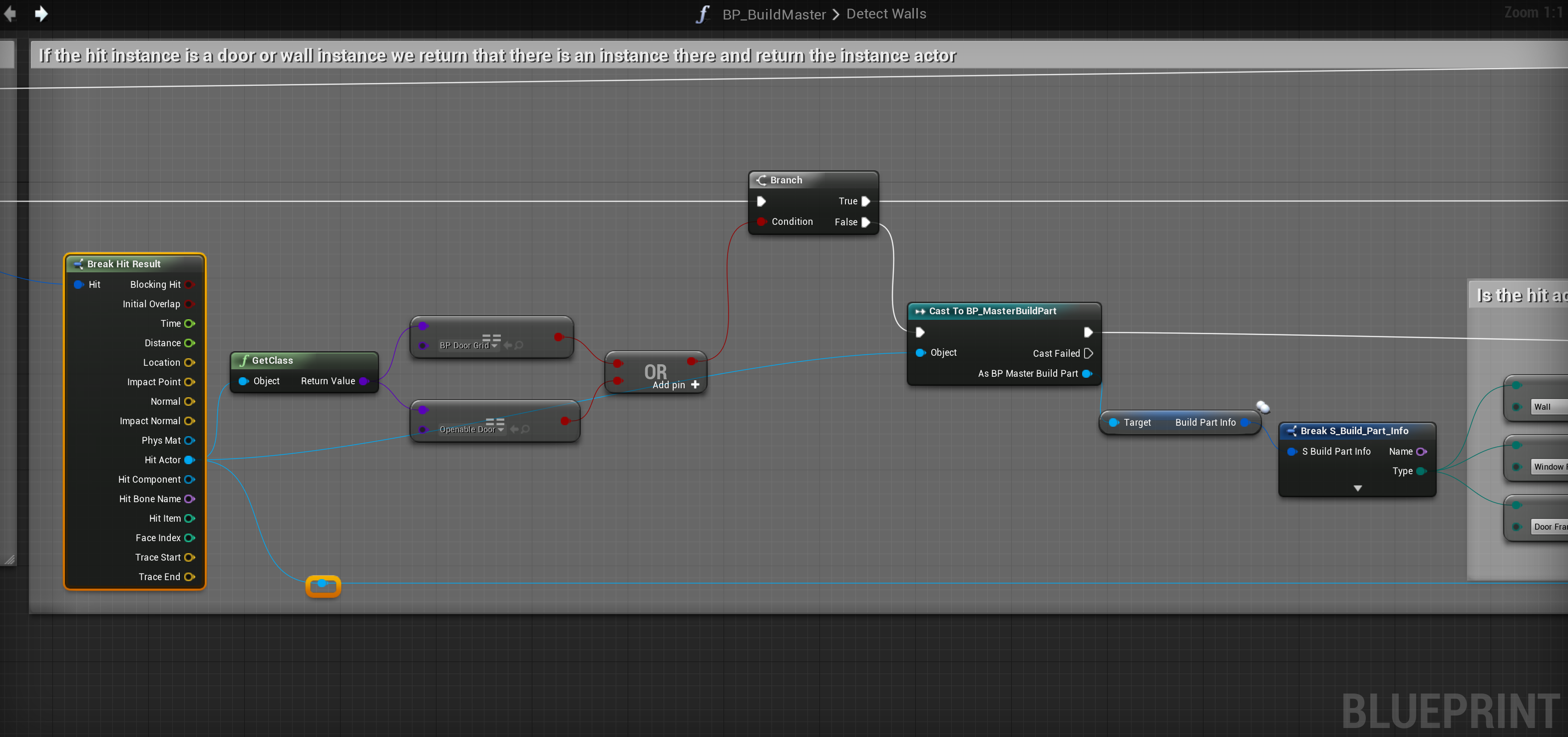Click the forward navigation arrow
Screen dimensions: 1568x737
coord(41,13)
